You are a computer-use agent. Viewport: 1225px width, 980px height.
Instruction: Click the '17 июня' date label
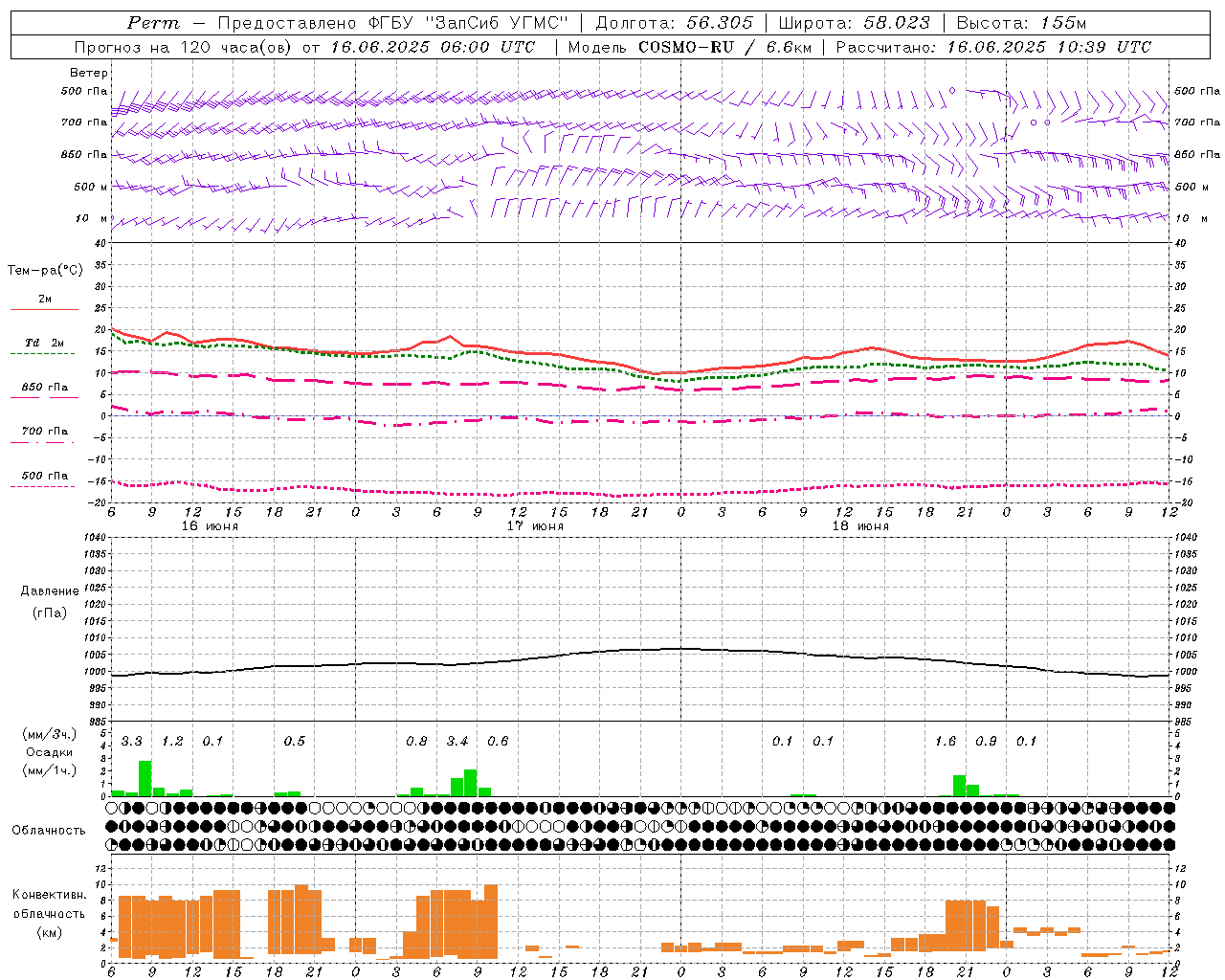535,526
